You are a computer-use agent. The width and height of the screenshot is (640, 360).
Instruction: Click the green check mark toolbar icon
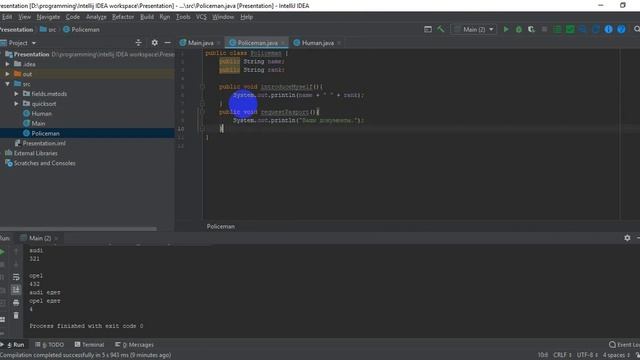coord(570,29)
